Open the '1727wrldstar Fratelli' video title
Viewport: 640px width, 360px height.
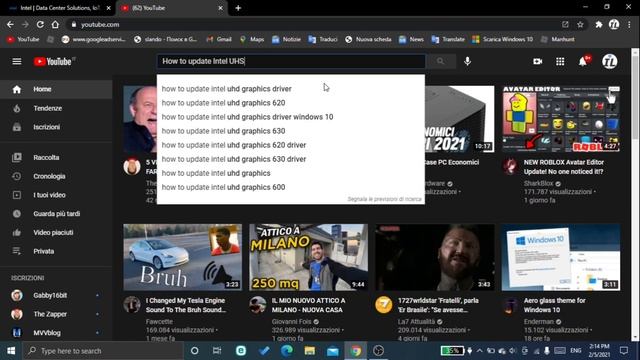438,305
